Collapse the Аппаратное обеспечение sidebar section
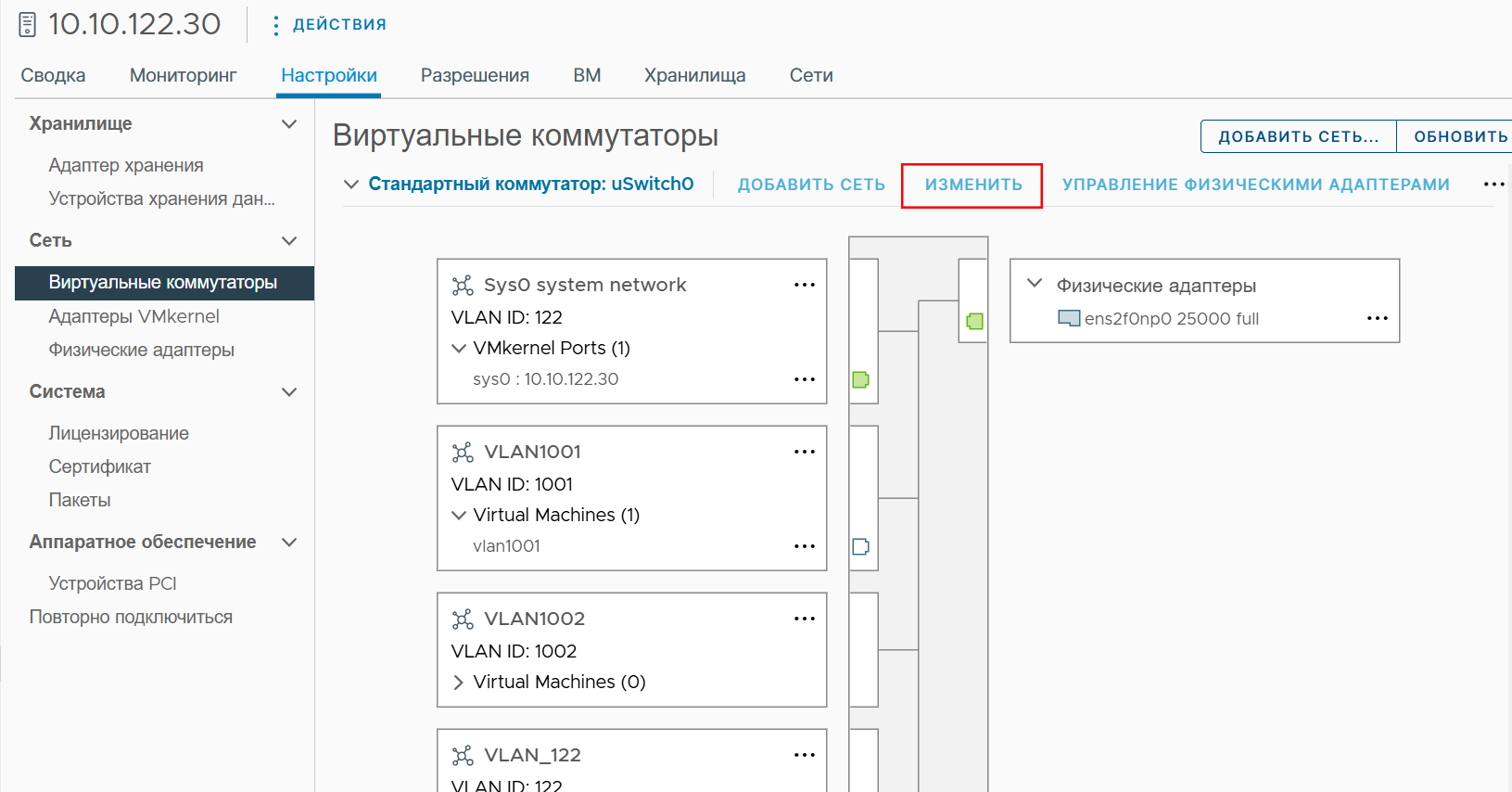This screenshot has width=1512, height=792. click(289, 543)
